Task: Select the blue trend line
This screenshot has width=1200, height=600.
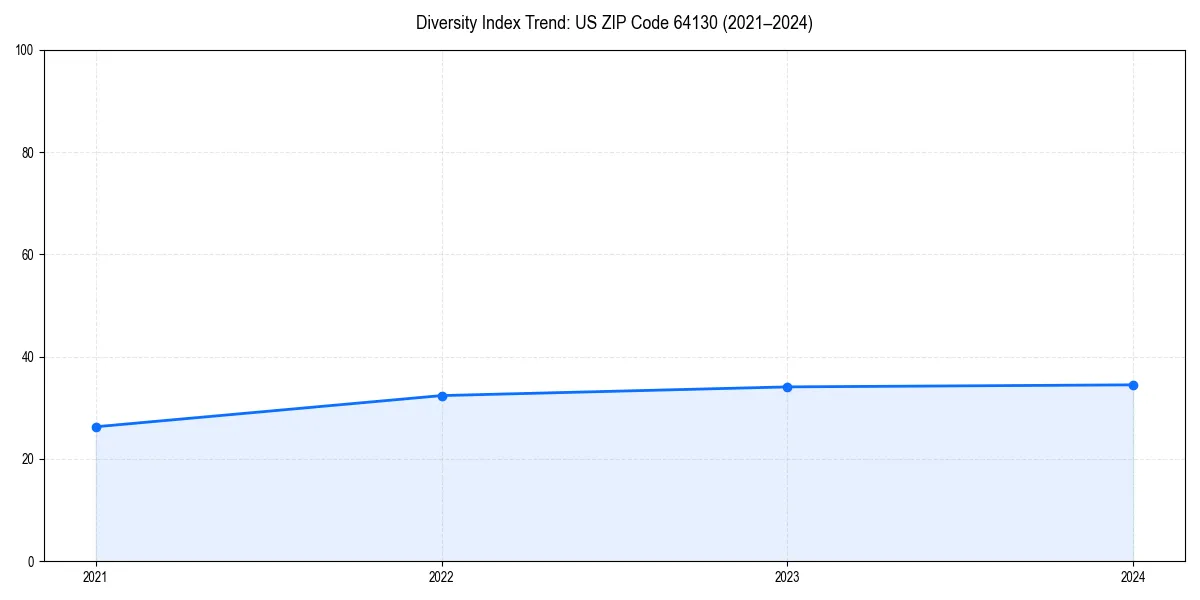Action: (x=615, y=390)
